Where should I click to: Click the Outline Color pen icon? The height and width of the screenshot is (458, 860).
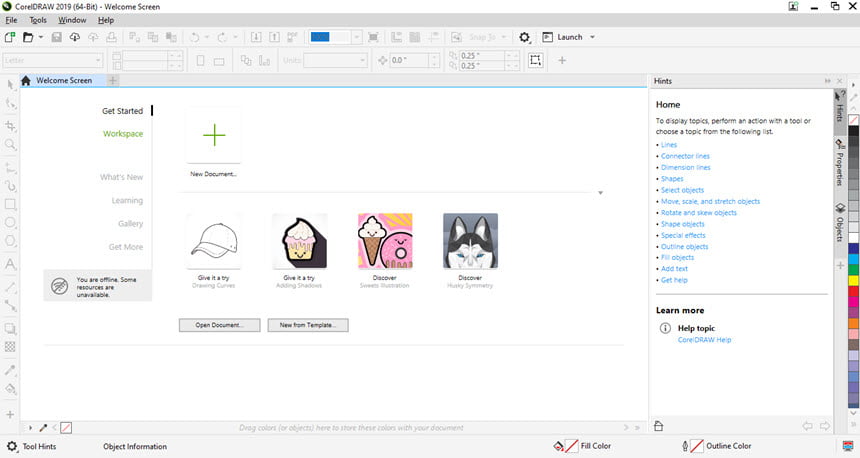(685, 446)
